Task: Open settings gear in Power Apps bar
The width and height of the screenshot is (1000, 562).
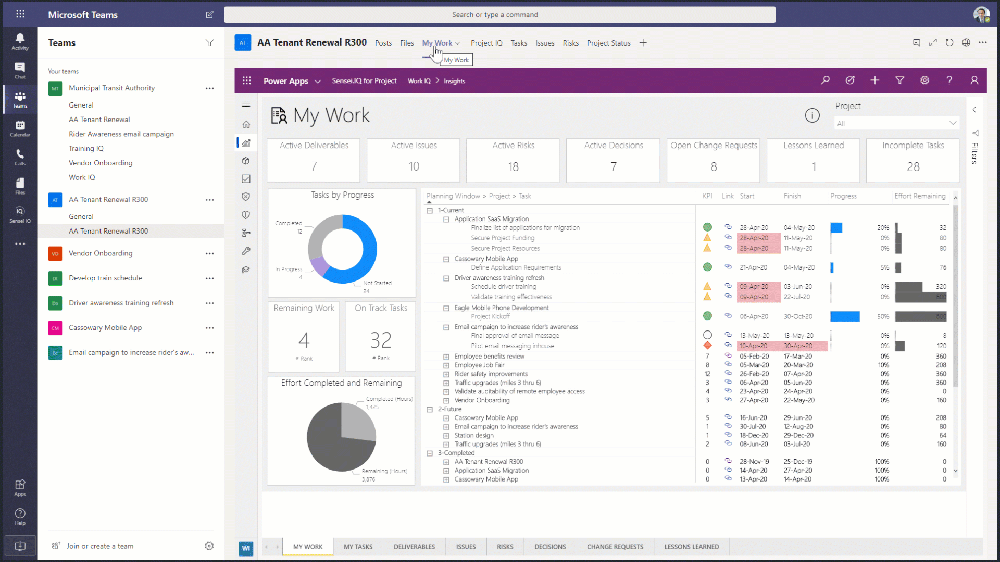Action: click(925, 80)
